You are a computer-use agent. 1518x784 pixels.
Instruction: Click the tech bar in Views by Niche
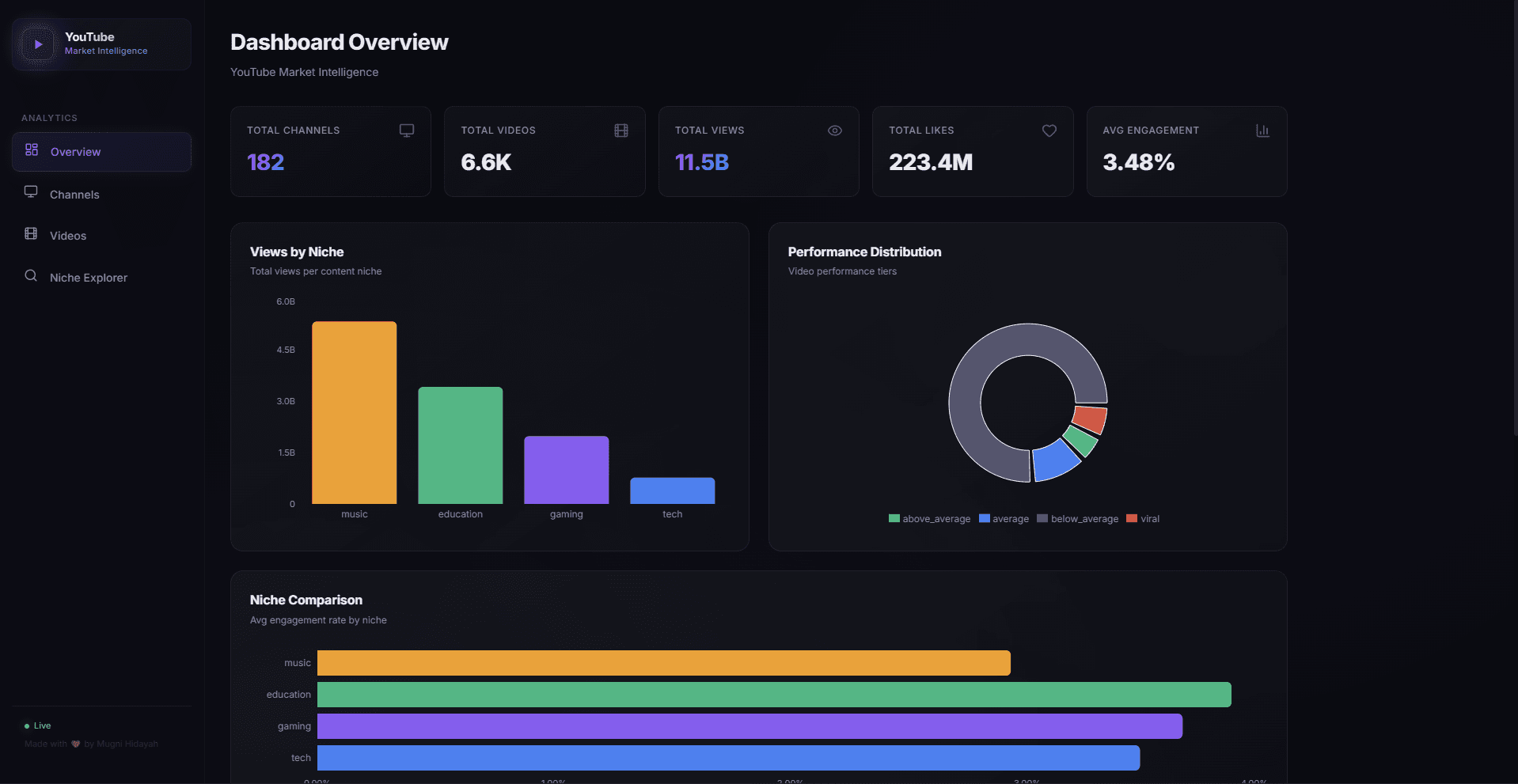(x=673, y=490)
